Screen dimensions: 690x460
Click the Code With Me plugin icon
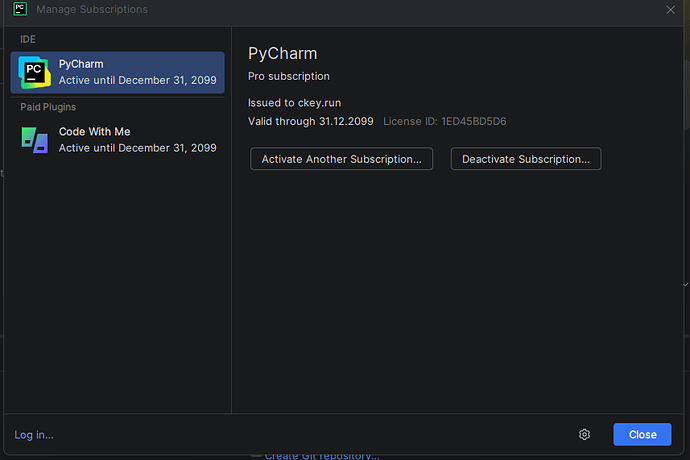point(34,139)
